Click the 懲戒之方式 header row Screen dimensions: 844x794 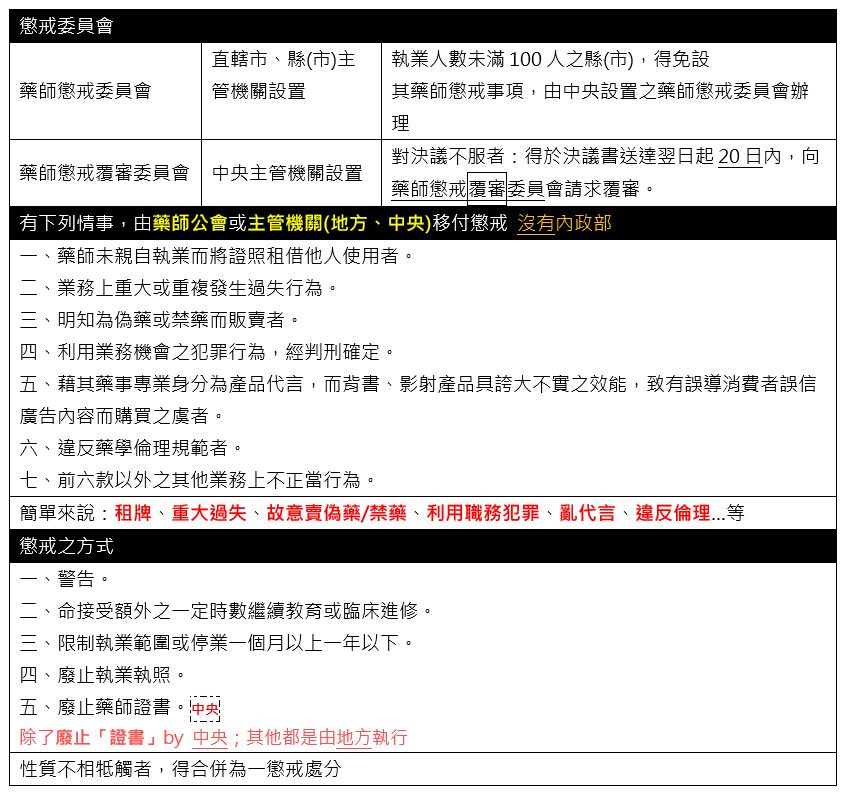coord(422,545)
